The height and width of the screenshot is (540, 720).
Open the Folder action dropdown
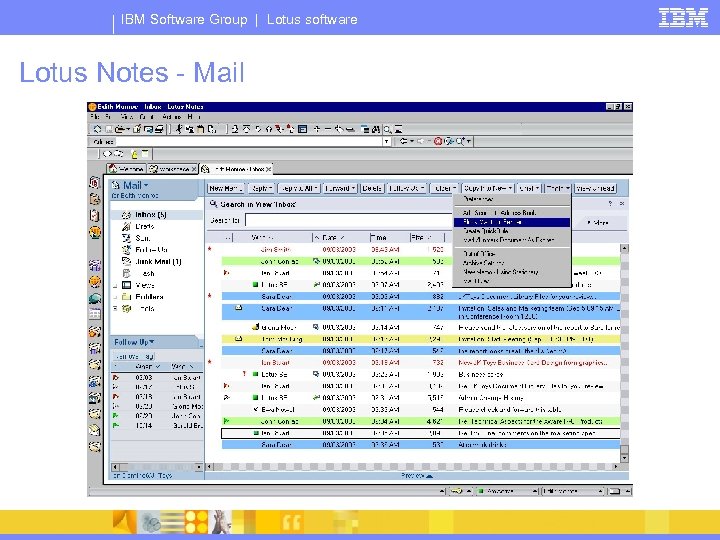click(x=444, y=188)
